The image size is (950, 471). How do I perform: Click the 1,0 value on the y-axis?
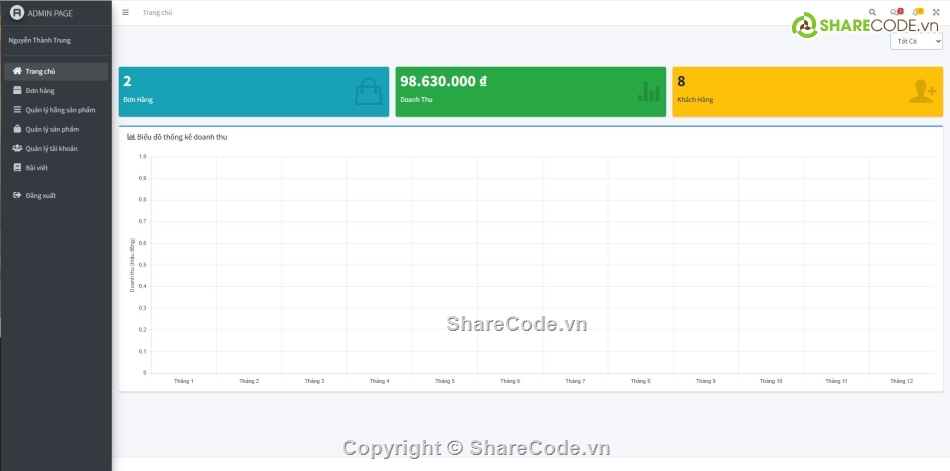point(142,156)
